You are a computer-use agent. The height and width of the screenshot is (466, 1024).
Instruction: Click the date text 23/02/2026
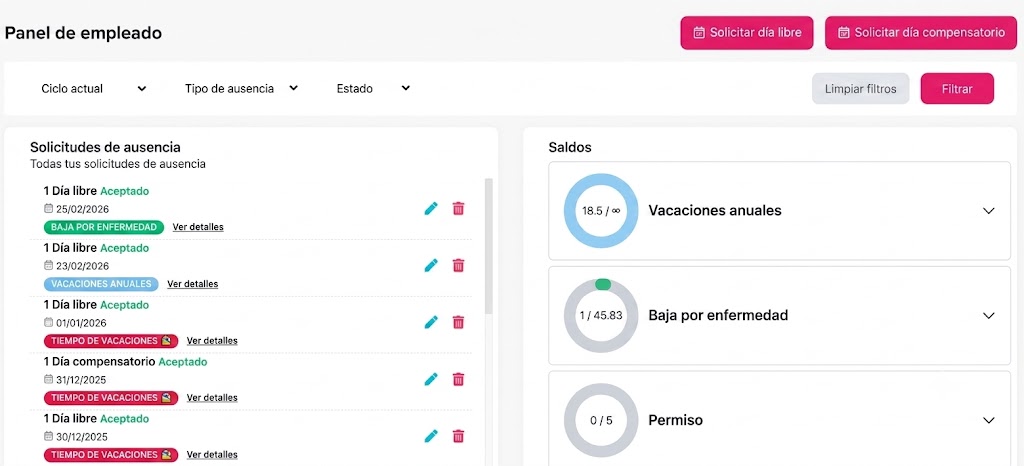(x=82, y=266)
